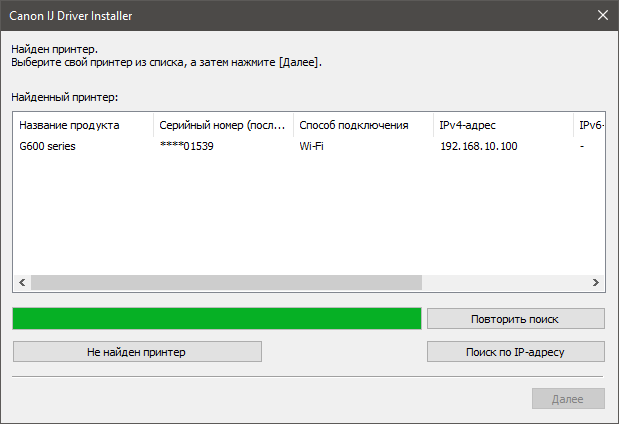Select the G600 series printer row
Screen dimensions: 619x424
point(309,146)
